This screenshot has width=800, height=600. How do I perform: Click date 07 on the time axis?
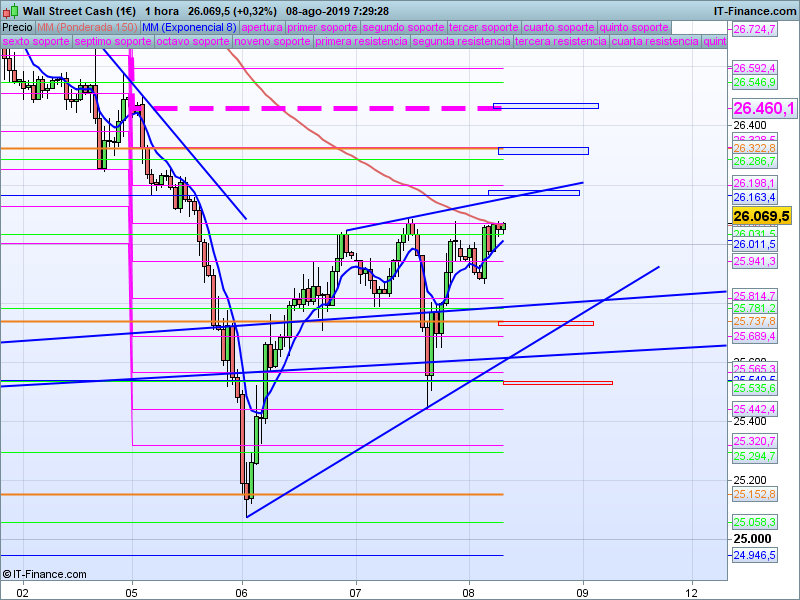[356, 593]
